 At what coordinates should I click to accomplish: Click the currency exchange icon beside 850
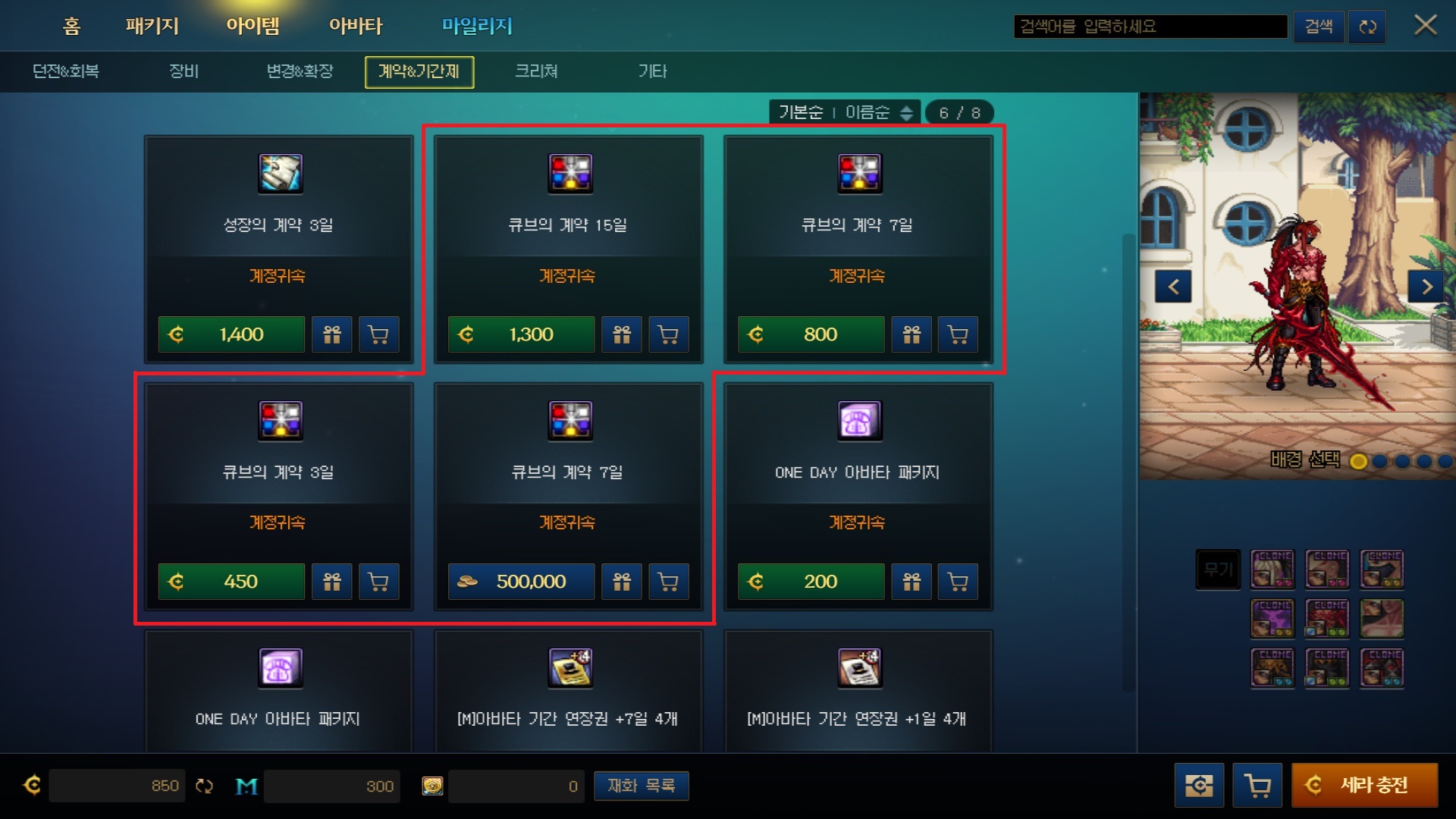pos(204,786)
